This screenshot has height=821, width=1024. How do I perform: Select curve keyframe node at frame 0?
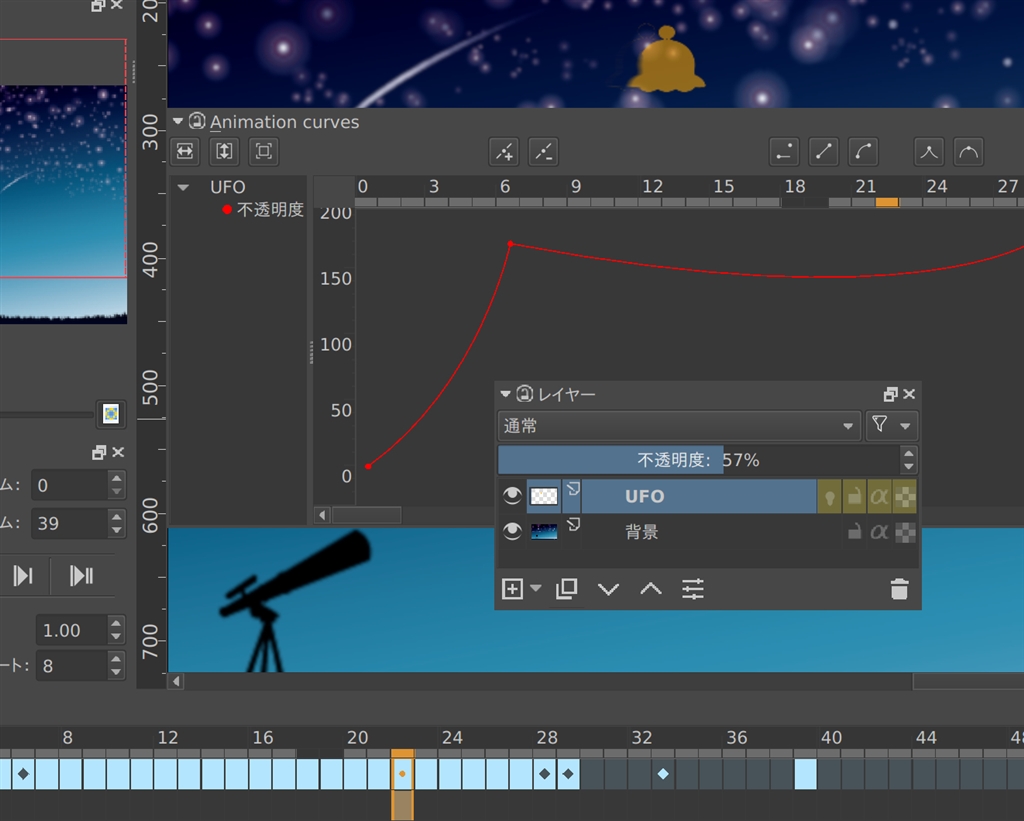point(368,466)
